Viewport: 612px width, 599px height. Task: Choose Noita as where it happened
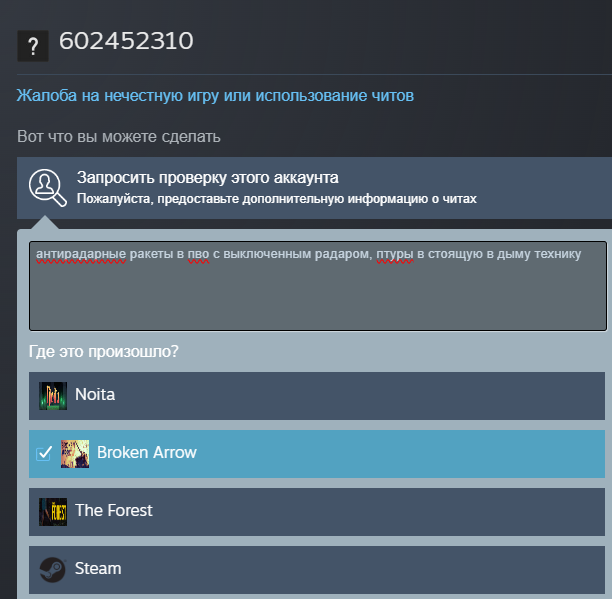[x=317, y=396]
